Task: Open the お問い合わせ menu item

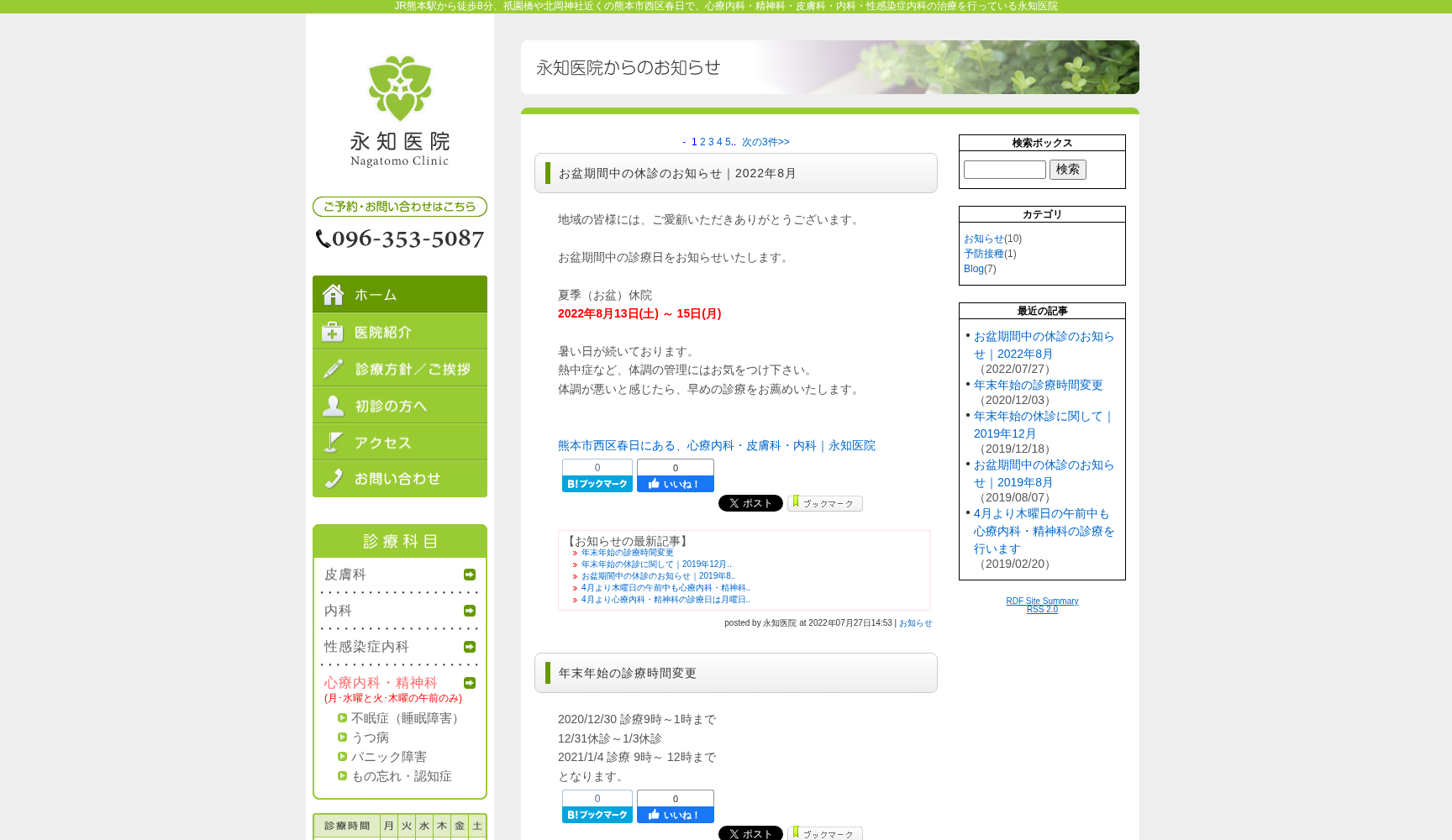Action: pyautogui.click(x=400, y=479)
